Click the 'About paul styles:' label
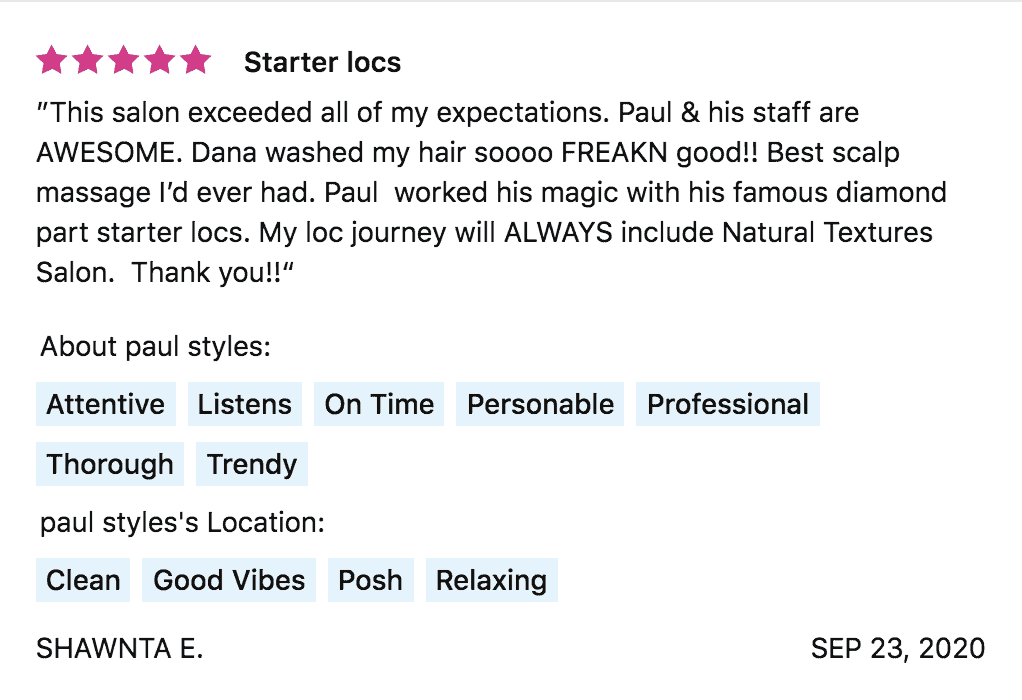 pyautogui.click(x=156, y=348)
